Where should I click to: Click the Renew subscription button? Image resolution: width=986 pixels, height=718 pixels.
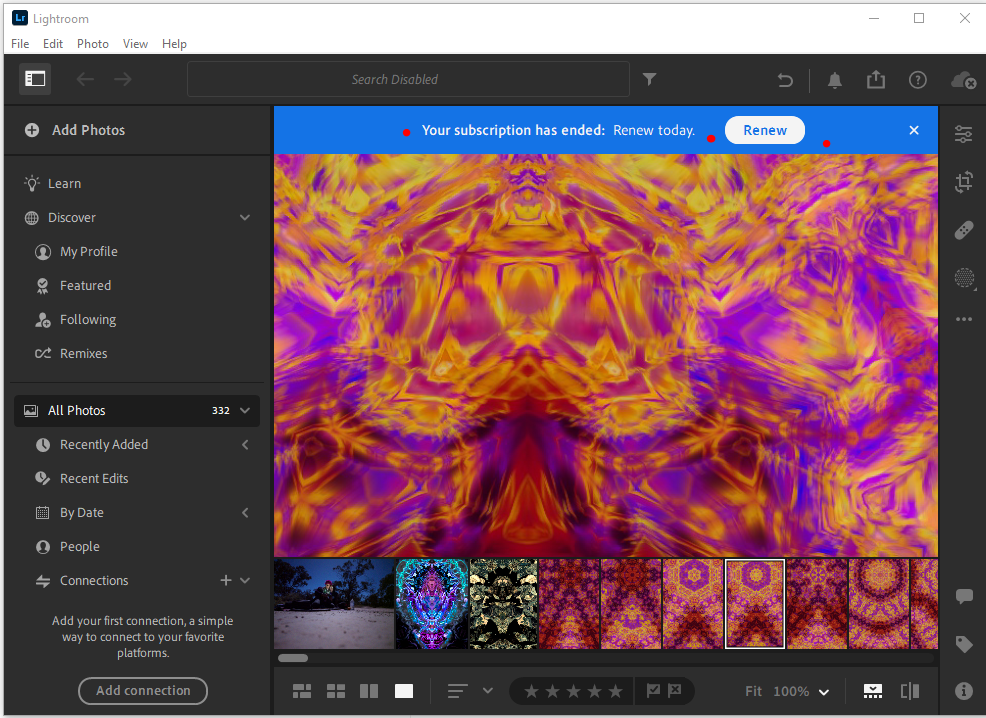[x=764, y=130]
